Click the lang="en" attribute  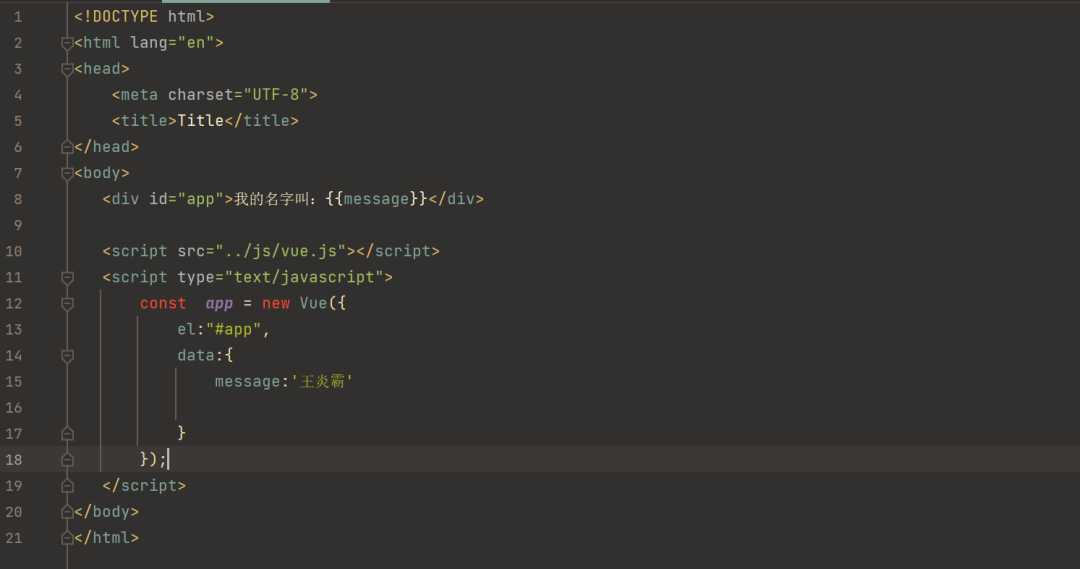172,43
